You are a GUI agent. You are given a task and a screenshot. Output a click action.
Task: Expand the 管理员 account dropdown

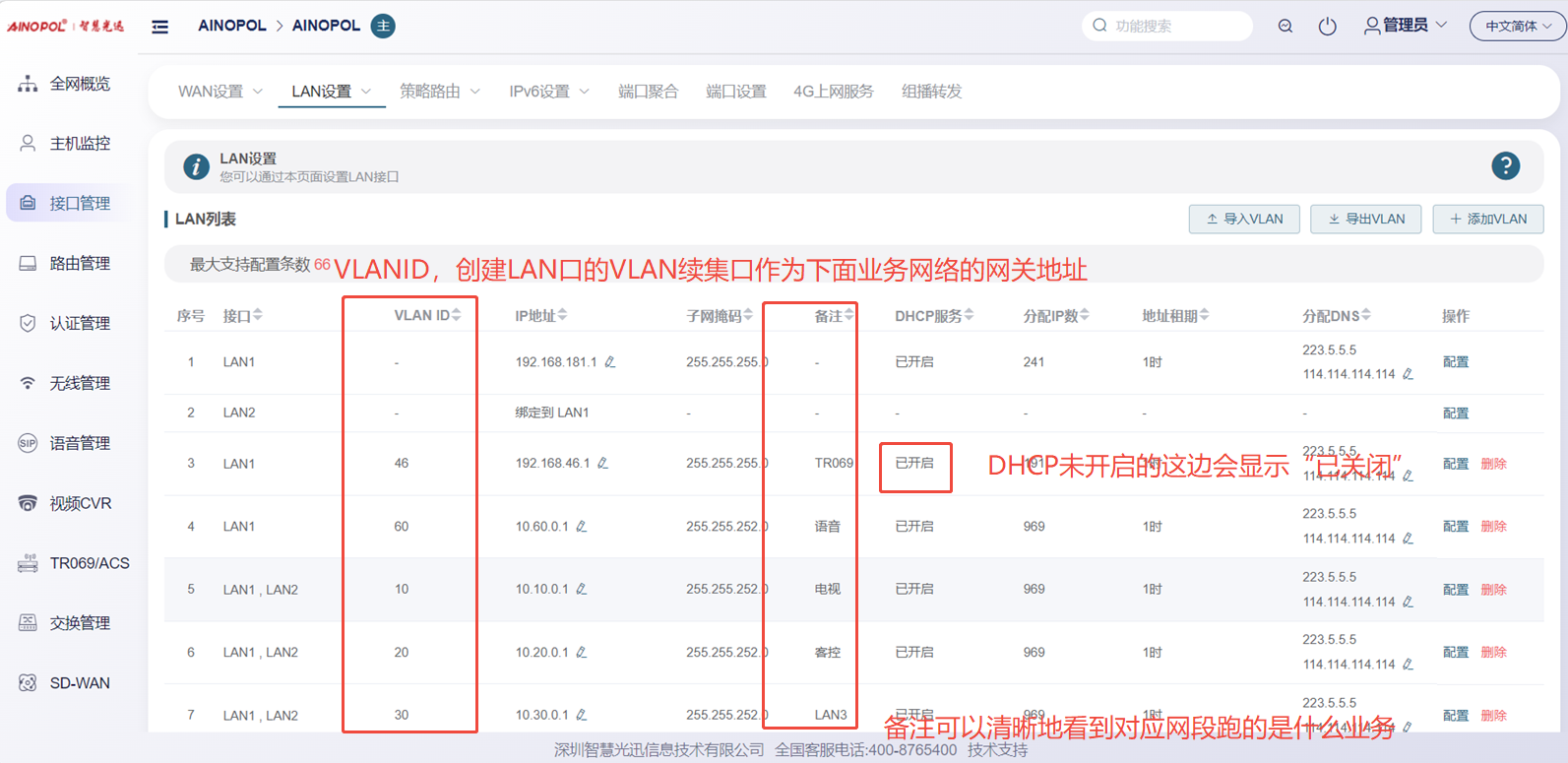(1406, 26)
